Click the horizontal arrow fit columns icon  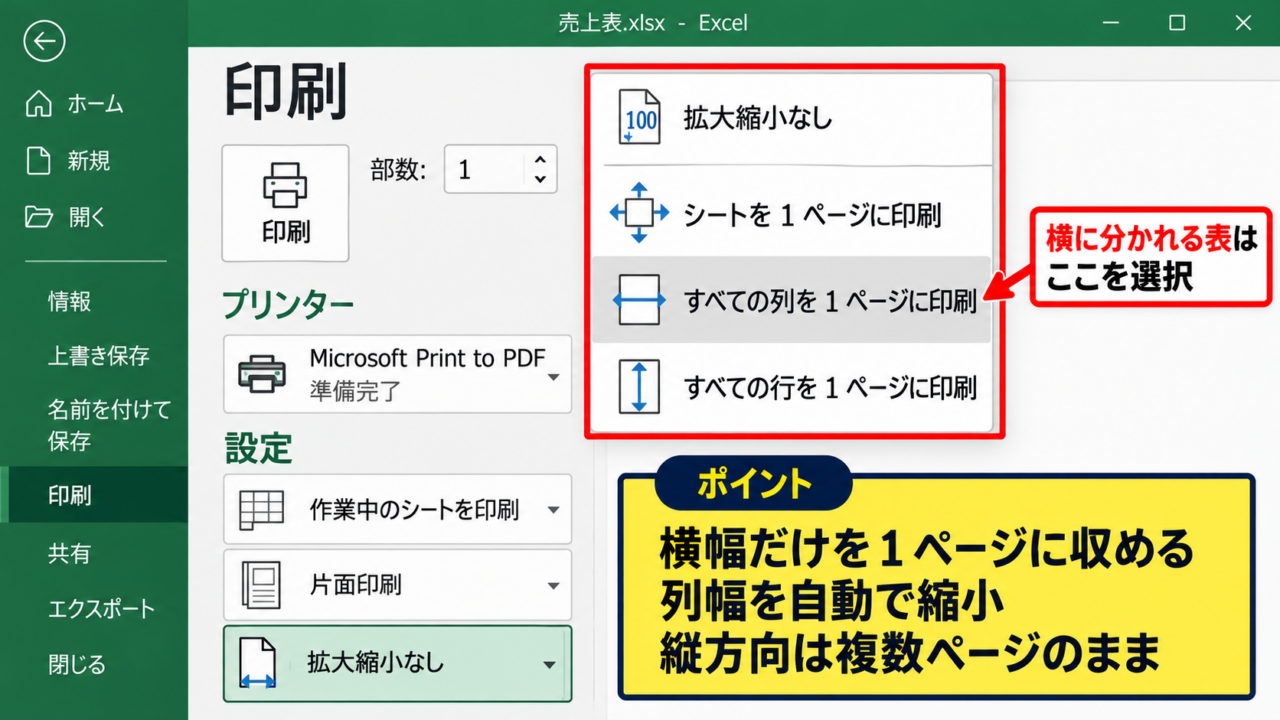point(640,300)
